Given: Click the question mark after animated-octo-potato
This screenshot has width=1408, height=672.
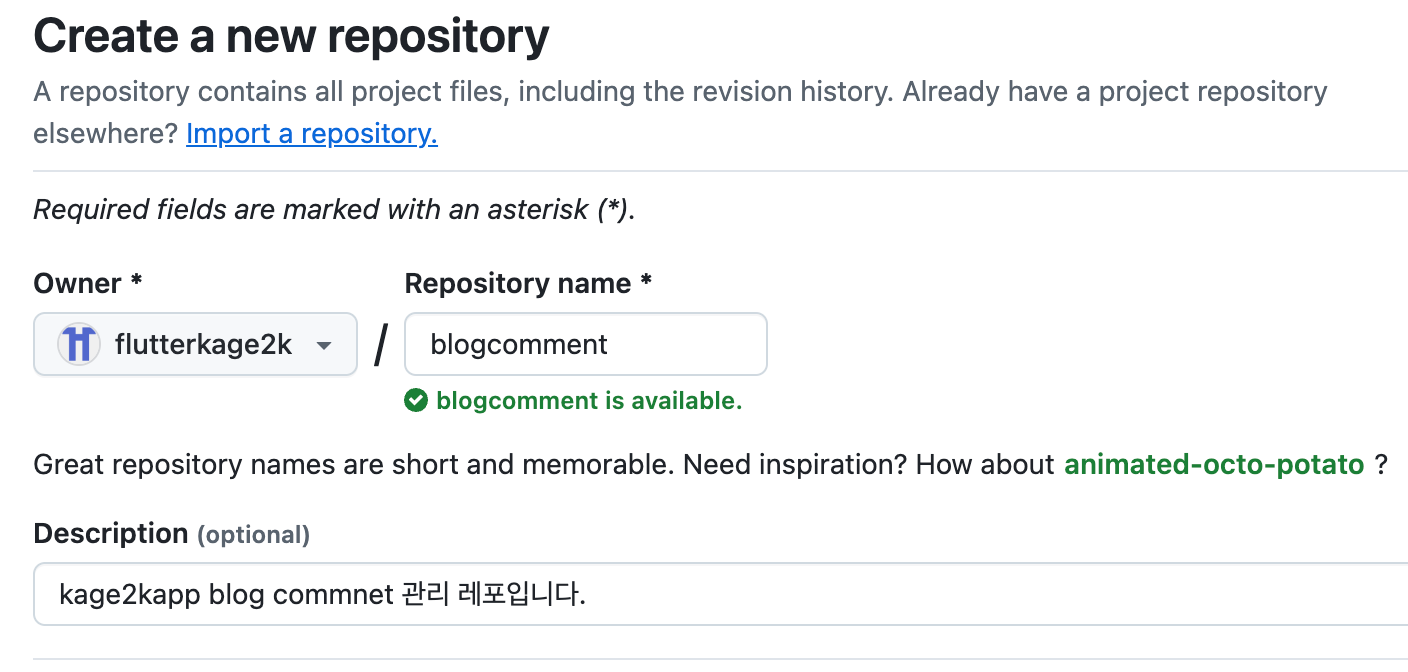Looking at the screenshot, I should click(1380, 464).
